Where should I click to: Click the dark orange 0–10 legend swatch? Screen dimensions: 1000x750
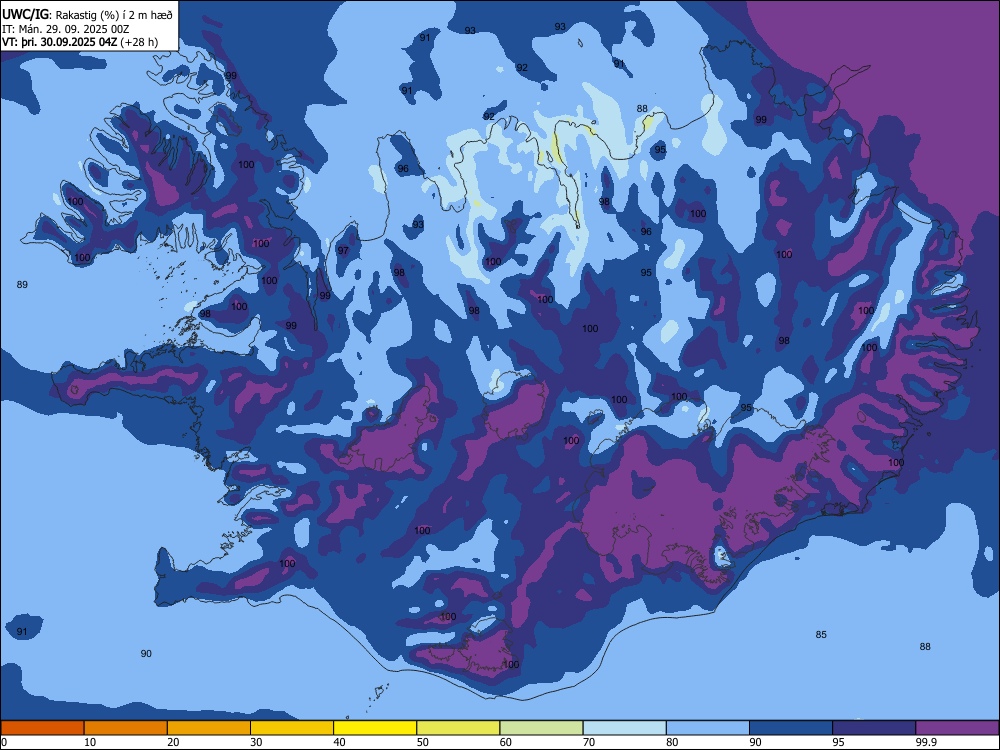tap(42, 728)
